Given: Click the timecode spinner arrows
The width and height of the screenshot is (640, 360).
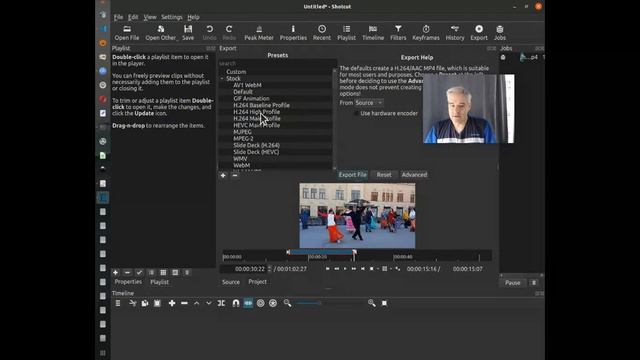Looking at the screenshot, I should [269, 269].
